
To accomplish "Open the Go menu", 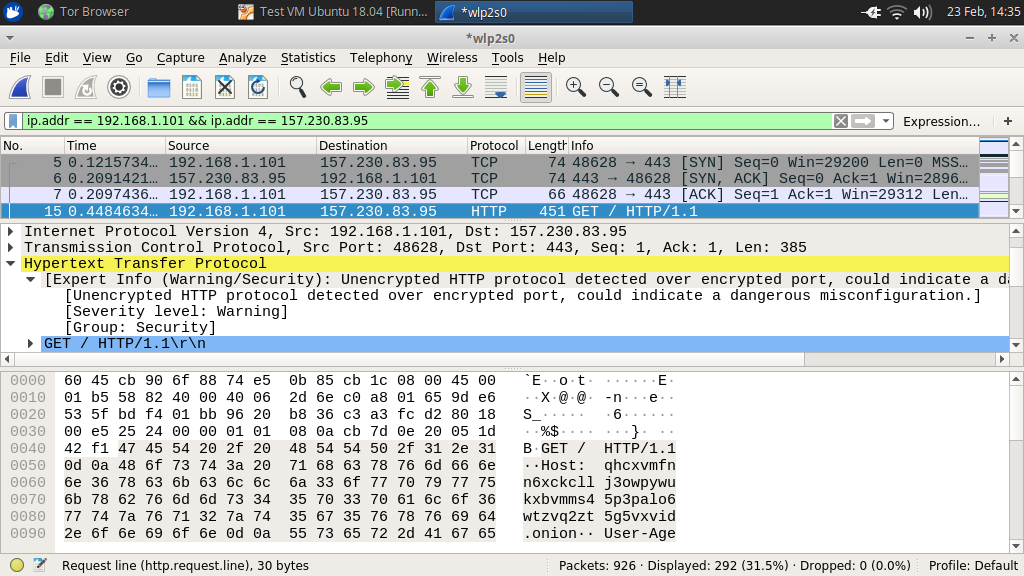I will pyautogui.click(x=134, y=57).
